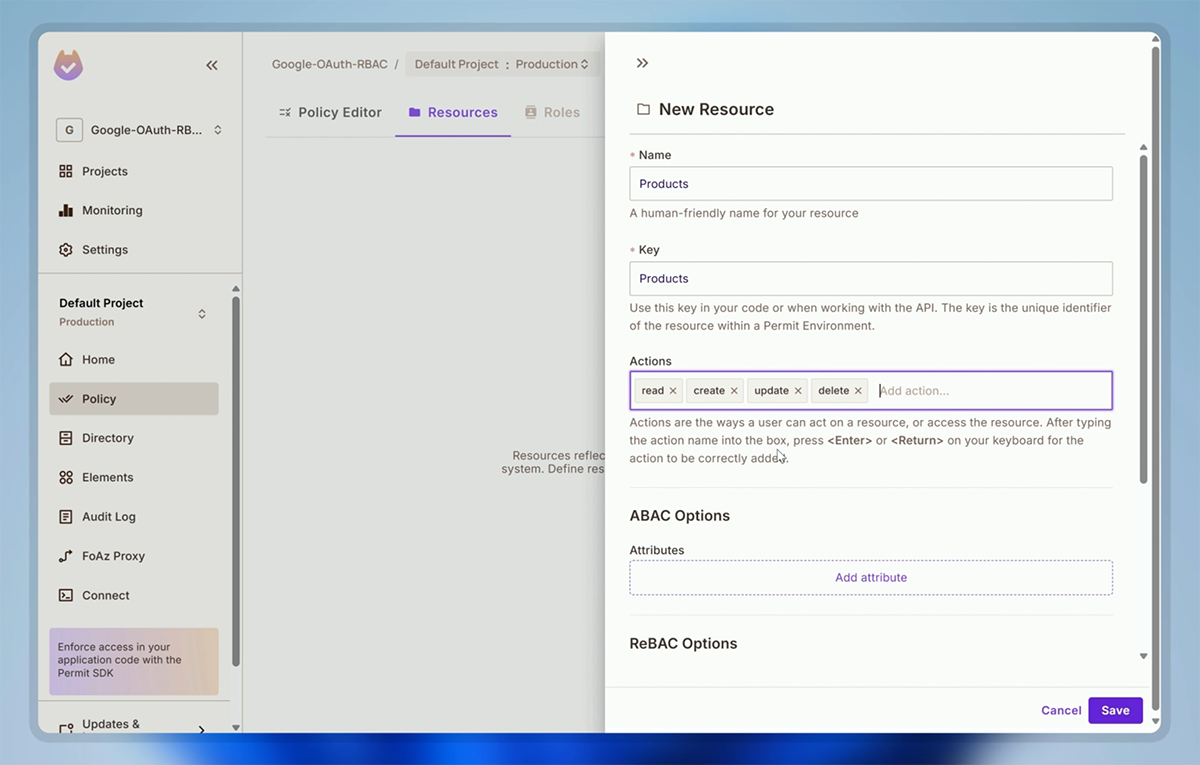Click the Policy check-mark icon
The height and width of the screenshot is (765, 1200).
(66, 398)
